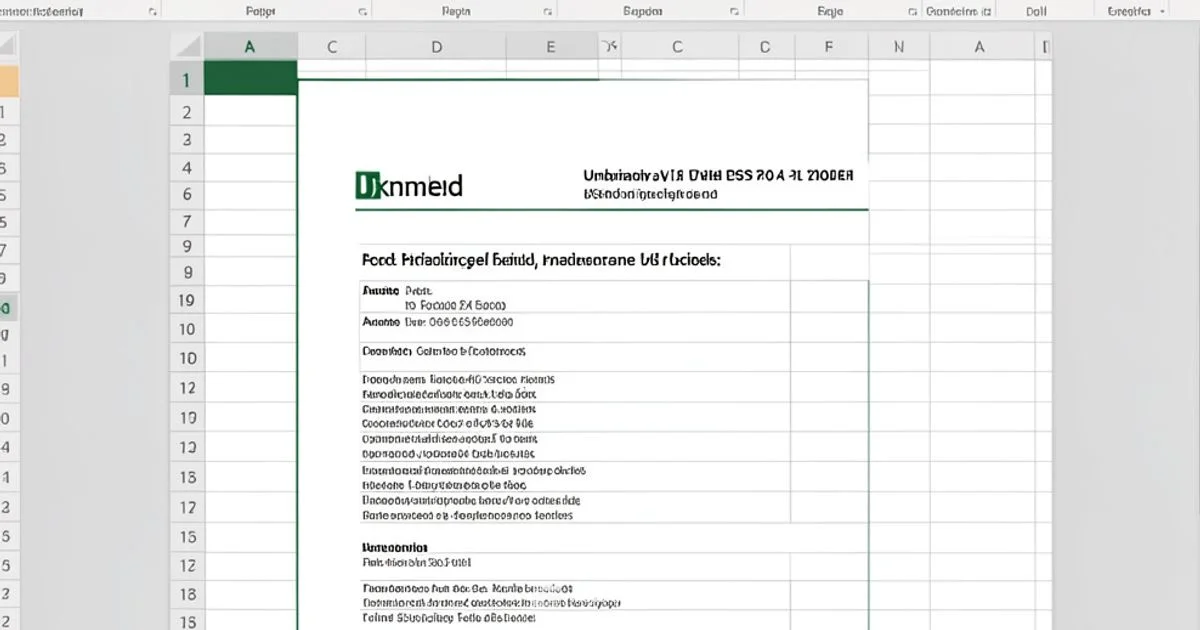Select the column E header
The width and height of the screenshot is (1200, 630).
point(550,46)
